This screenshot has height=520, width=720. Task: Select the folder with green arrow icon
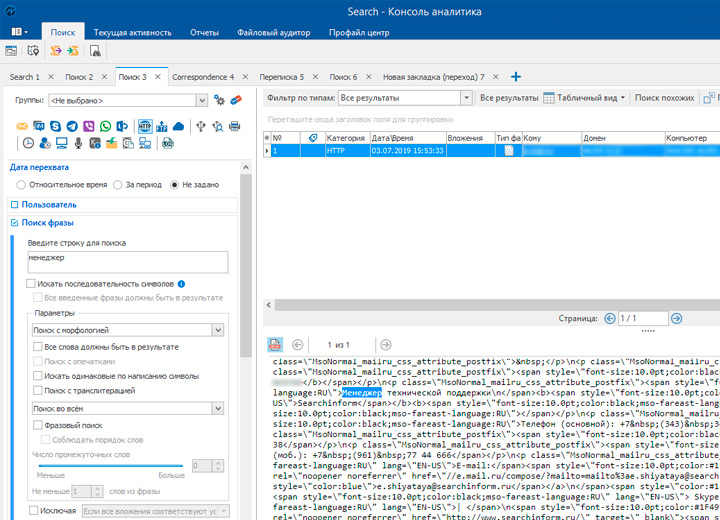pyautogui.click(x=112, y=143)
